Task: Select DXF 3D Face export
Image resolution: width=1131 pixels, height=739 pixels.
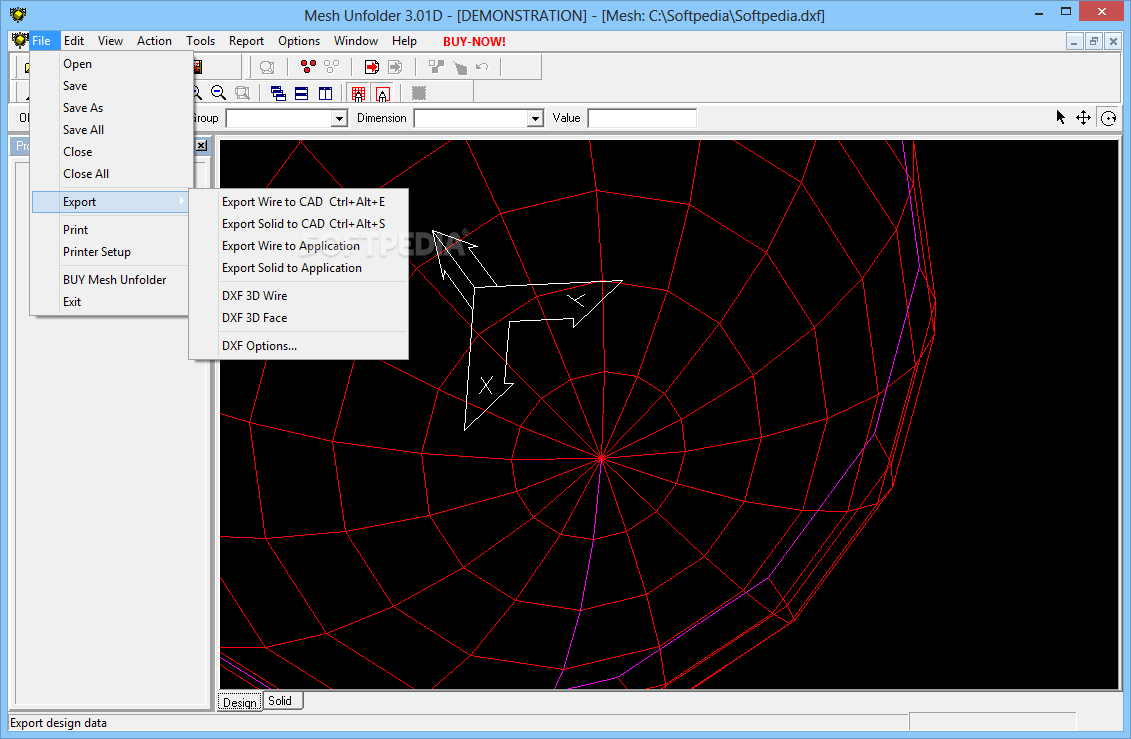Action: coord(299,317)
